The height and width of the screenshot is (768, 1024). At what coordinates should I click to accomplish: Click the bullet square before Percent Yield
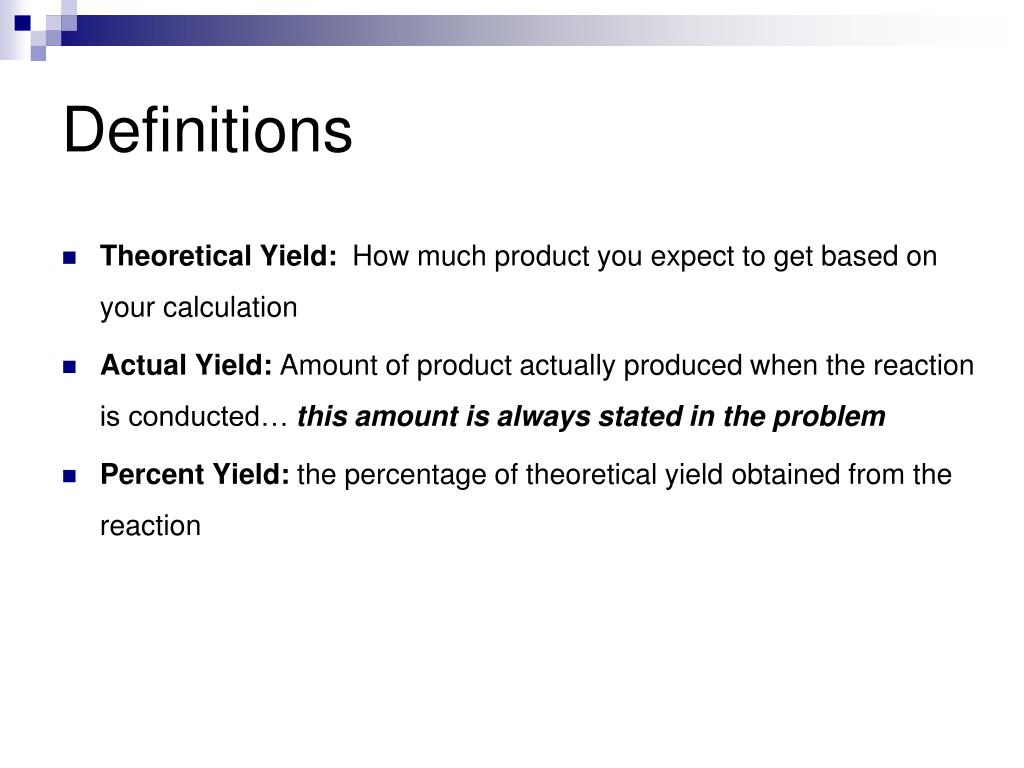tap(70, 476)
